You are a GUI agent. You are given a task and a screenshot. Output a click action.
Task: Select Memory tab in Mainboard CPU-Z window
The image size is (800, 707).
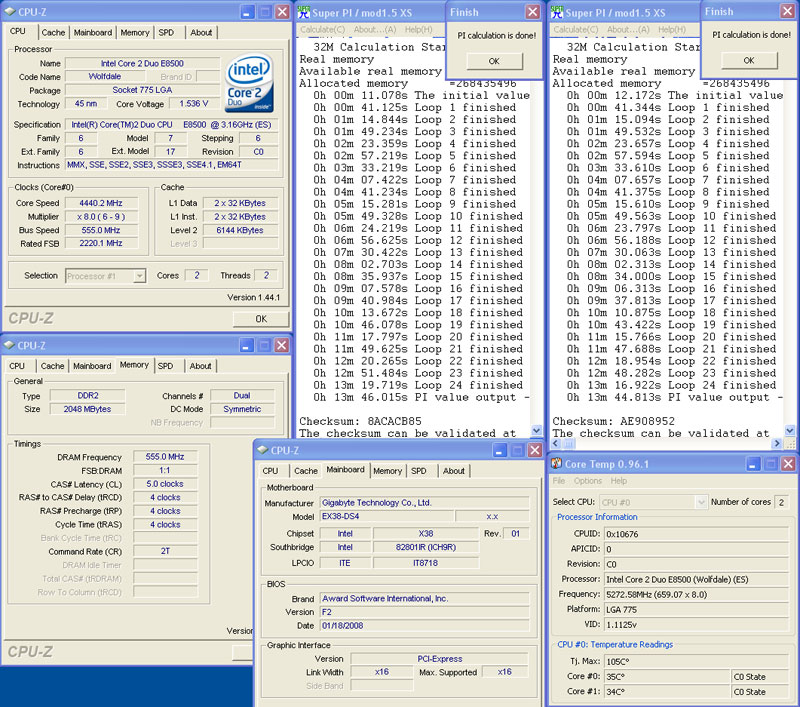pos(387,471)
